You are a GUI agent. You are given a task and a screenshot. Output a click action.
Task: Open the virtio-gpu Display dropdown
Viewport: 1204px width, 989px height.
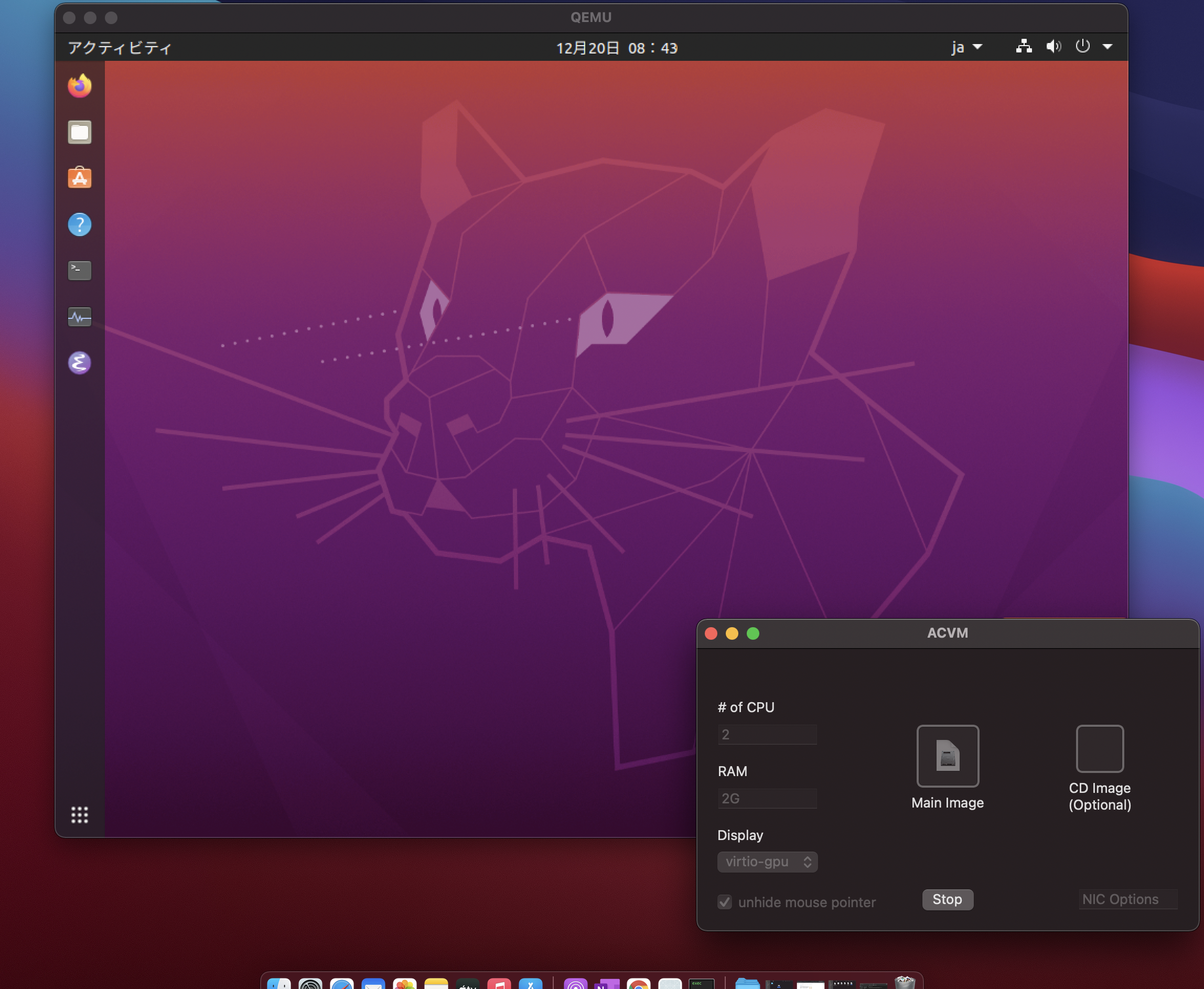(x=767, y=862)
